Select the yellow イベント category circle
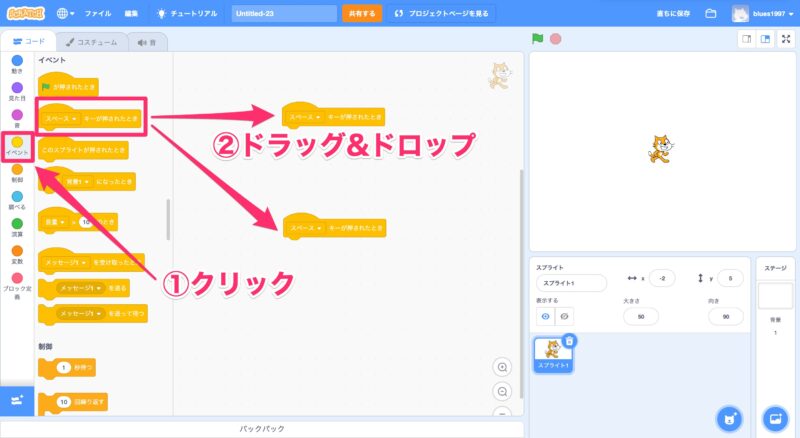 point(17,141)
